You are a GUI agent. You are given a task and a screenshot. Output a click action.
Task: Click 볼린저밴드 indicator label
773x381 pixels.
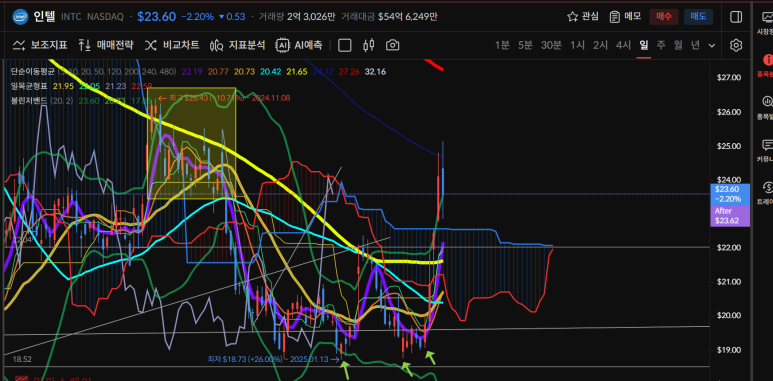point(29,101)
